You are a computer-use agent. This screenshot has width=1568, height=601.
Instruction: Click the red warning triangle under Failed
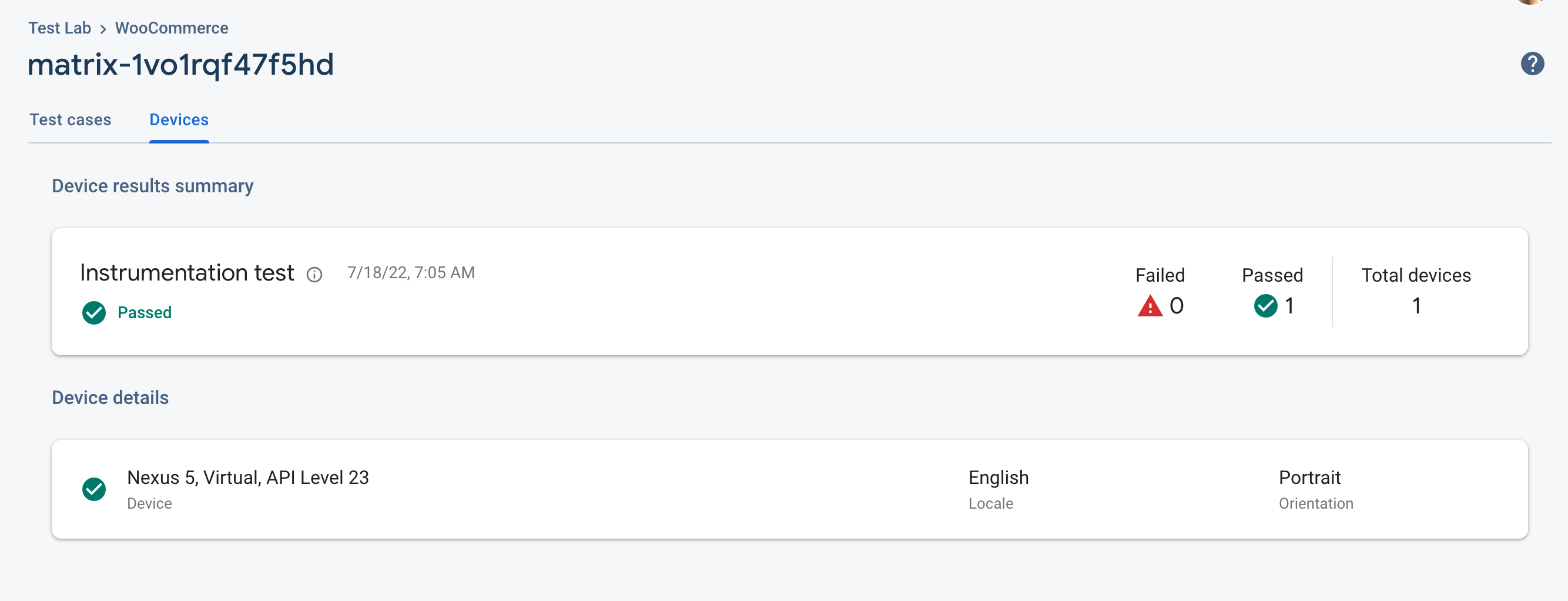pyautogui.click(x=1150, y=306)
